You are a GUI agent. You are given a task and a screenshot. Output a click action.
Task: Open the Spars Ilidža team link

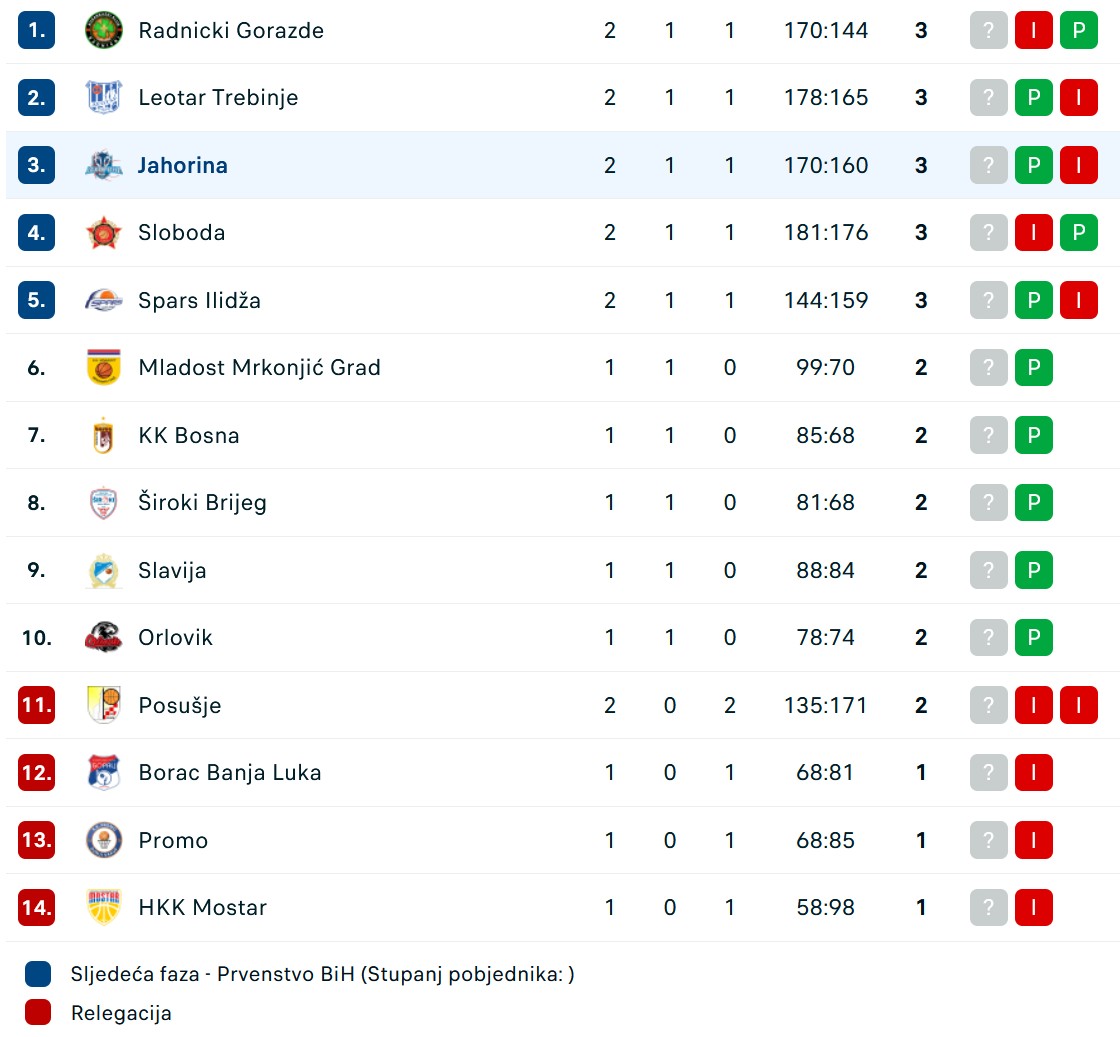pos(199,300)
